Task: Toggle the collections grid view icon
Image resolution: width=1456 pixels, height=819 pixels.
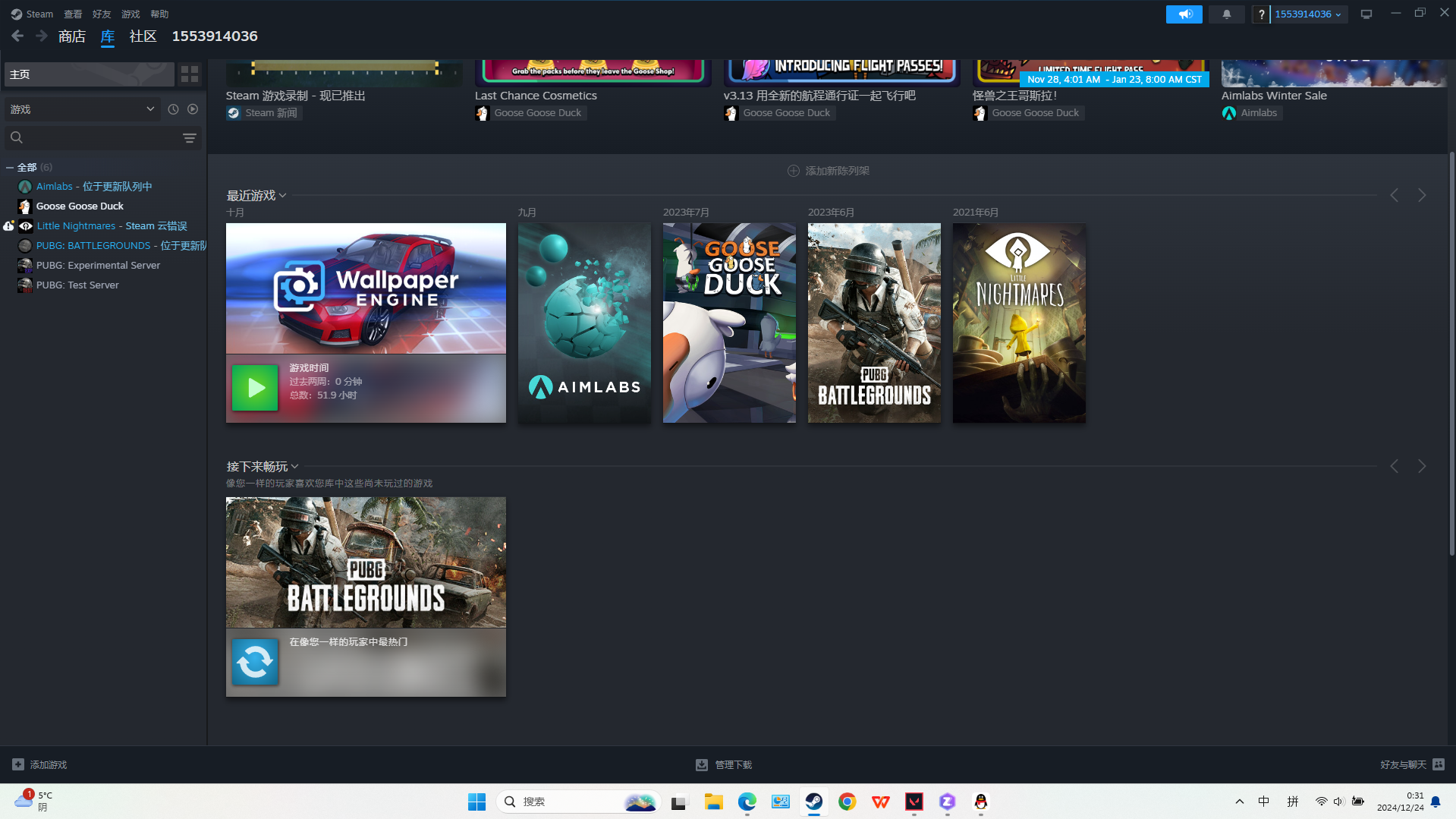Action: point(190,74)
